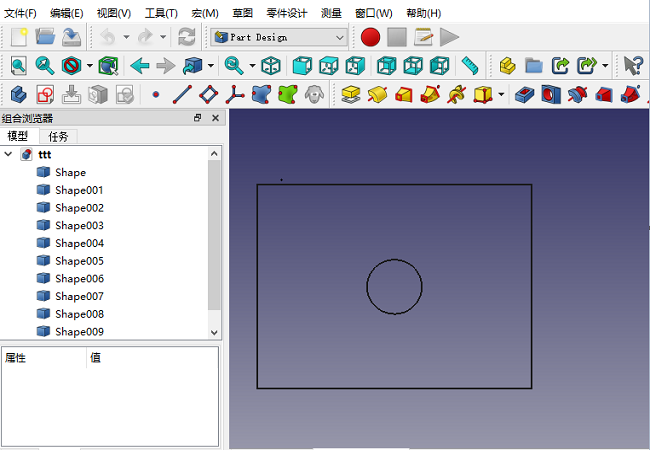The height and width of the screenshot is (450, 650).
Task: Click the measure distance ruler icon
Action: [470, 66]
